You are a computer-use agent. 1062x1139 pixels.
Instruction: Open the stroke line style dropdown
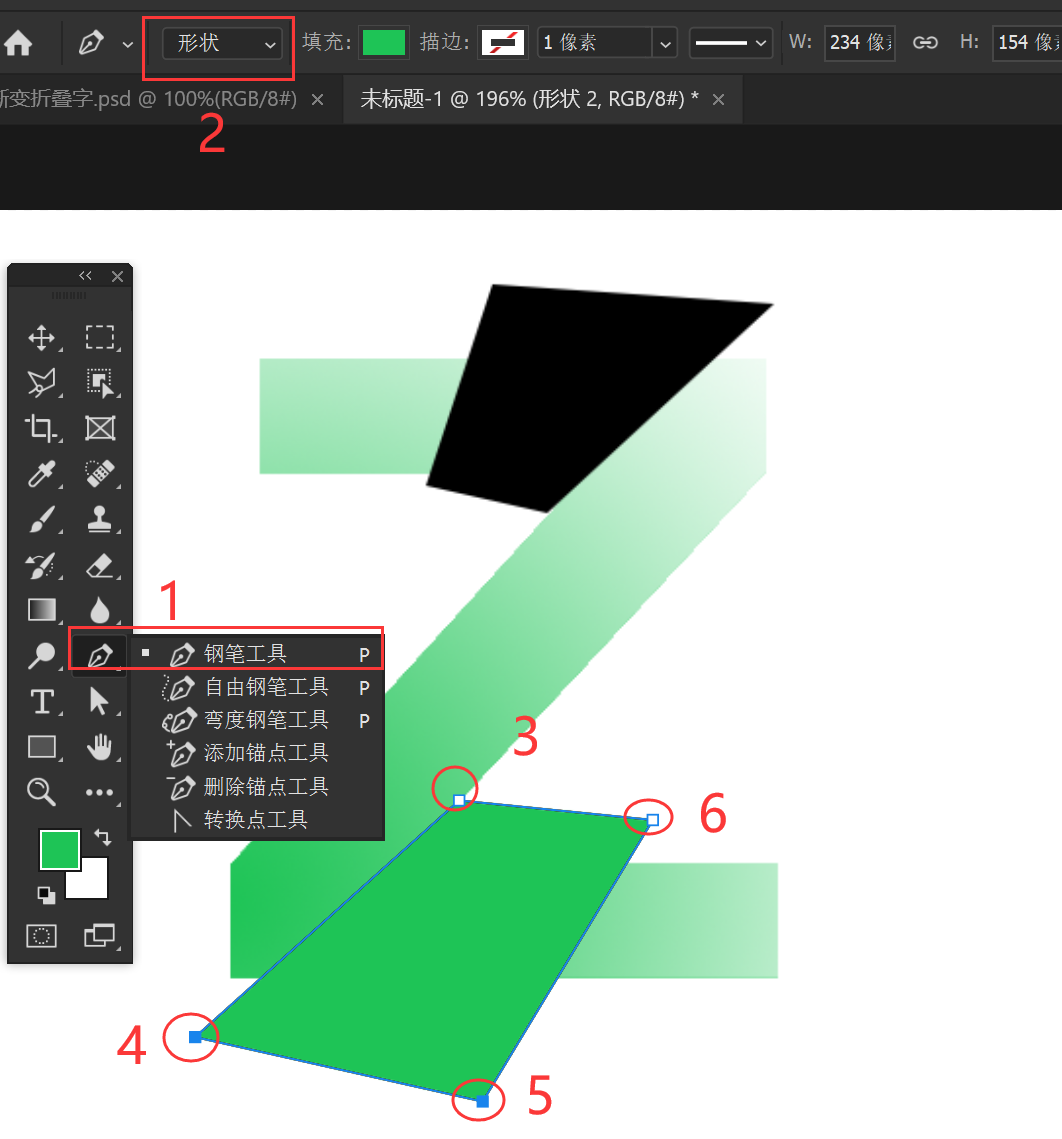[x=730, y=43]
